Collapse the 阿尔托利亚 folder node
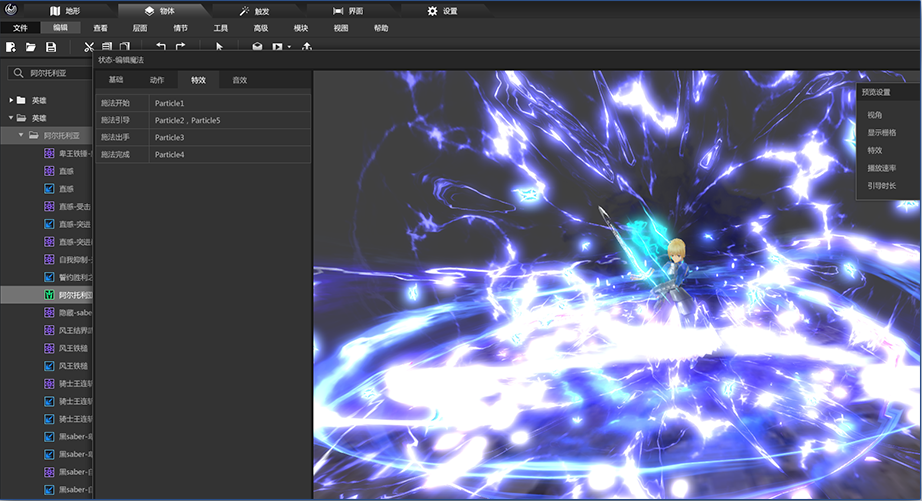 tap(22, 135)
